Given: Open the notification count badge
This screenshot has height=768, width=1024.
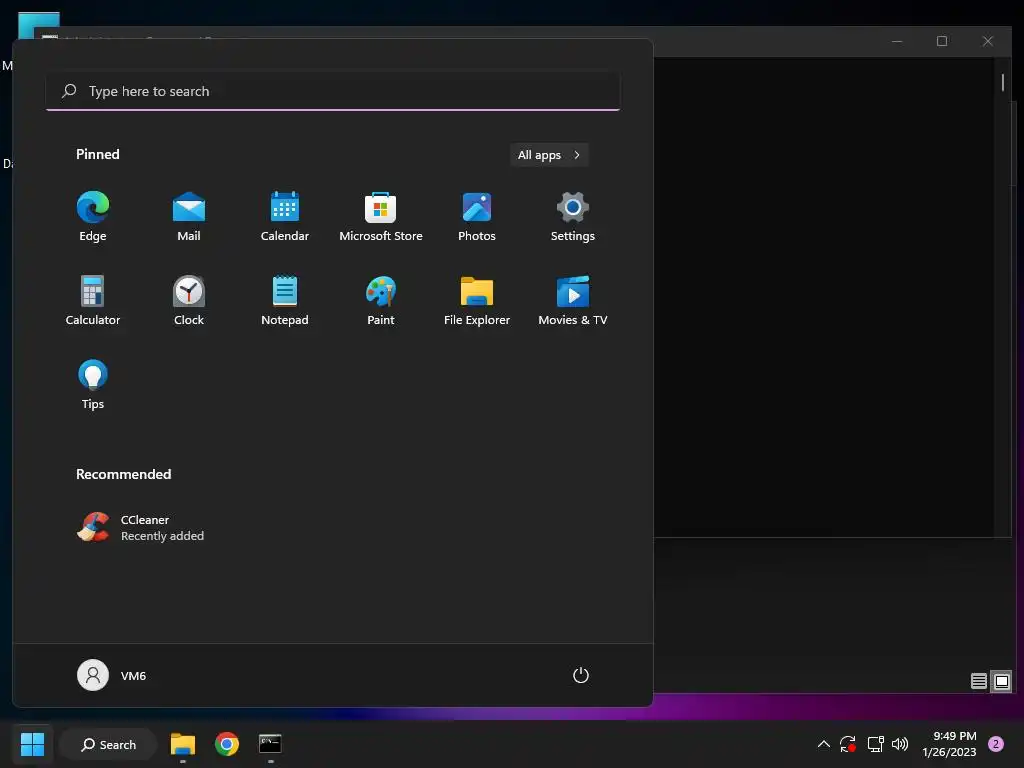Looking at the screenshot, I should pos(996,744).
